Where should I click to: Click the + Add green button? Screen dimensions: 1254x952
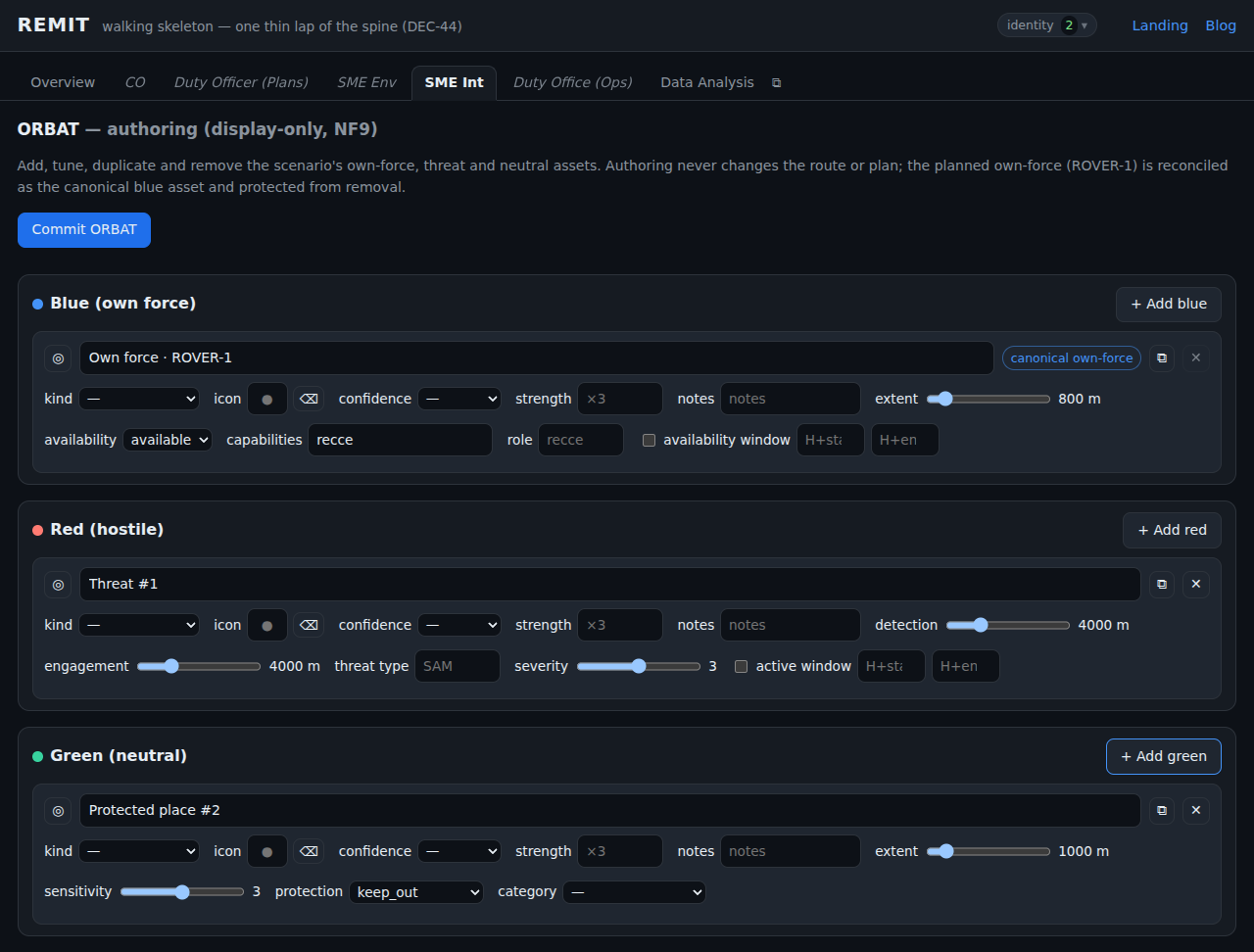pos(1164,757)
